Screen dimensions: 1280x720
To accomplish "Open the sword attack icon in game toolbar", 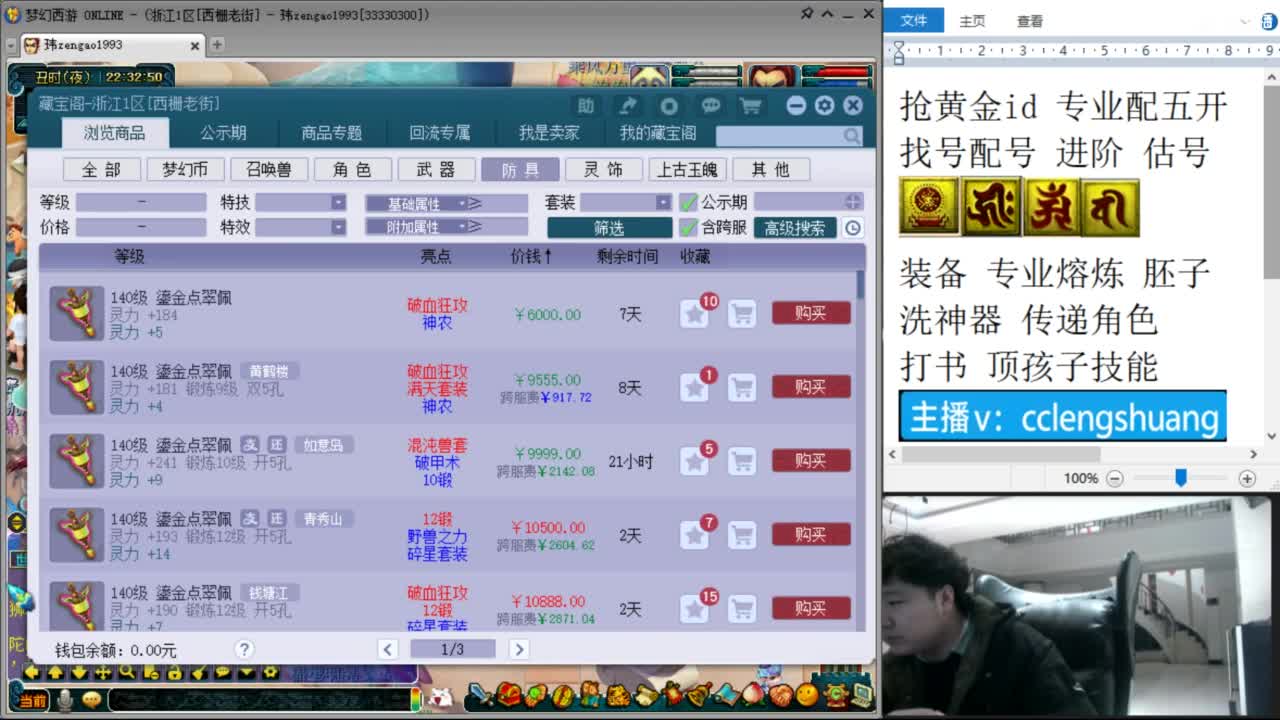I will tap(481, 694).
